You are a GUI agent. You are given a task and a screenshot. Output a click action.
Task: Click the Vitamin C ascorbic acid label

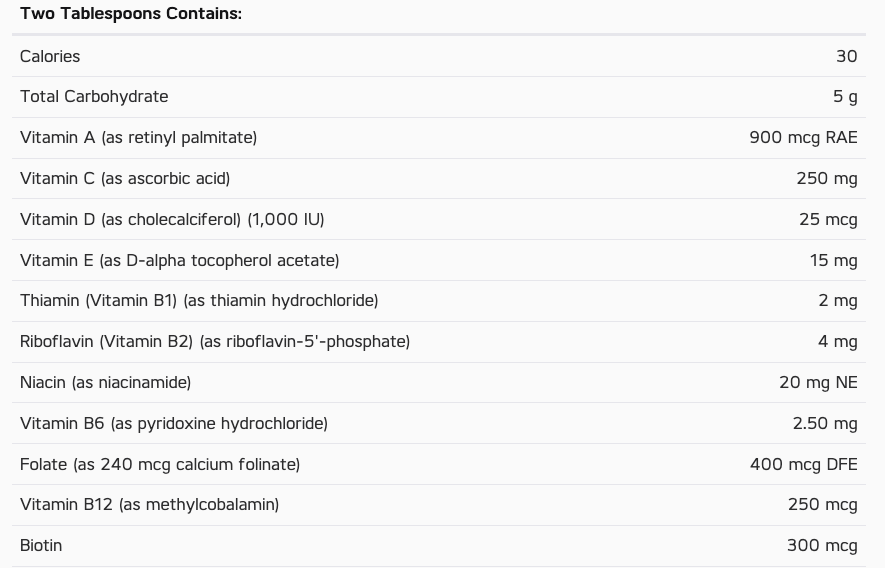(125, 179)
